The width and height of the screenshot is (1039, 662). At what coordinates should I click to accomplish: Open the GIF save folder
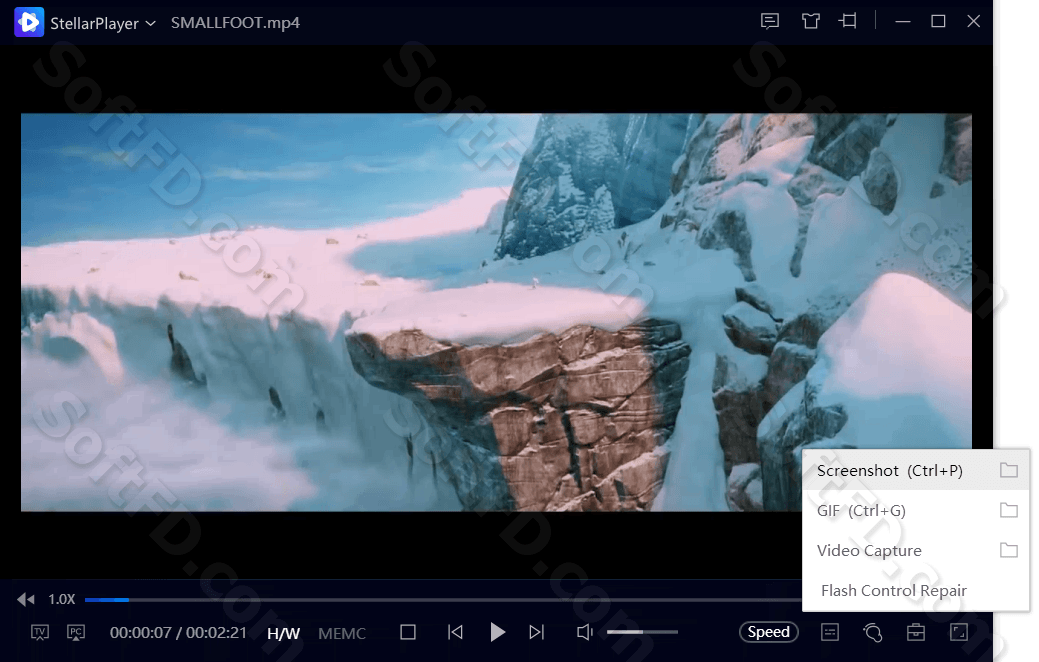click(x=1009, y=510)
